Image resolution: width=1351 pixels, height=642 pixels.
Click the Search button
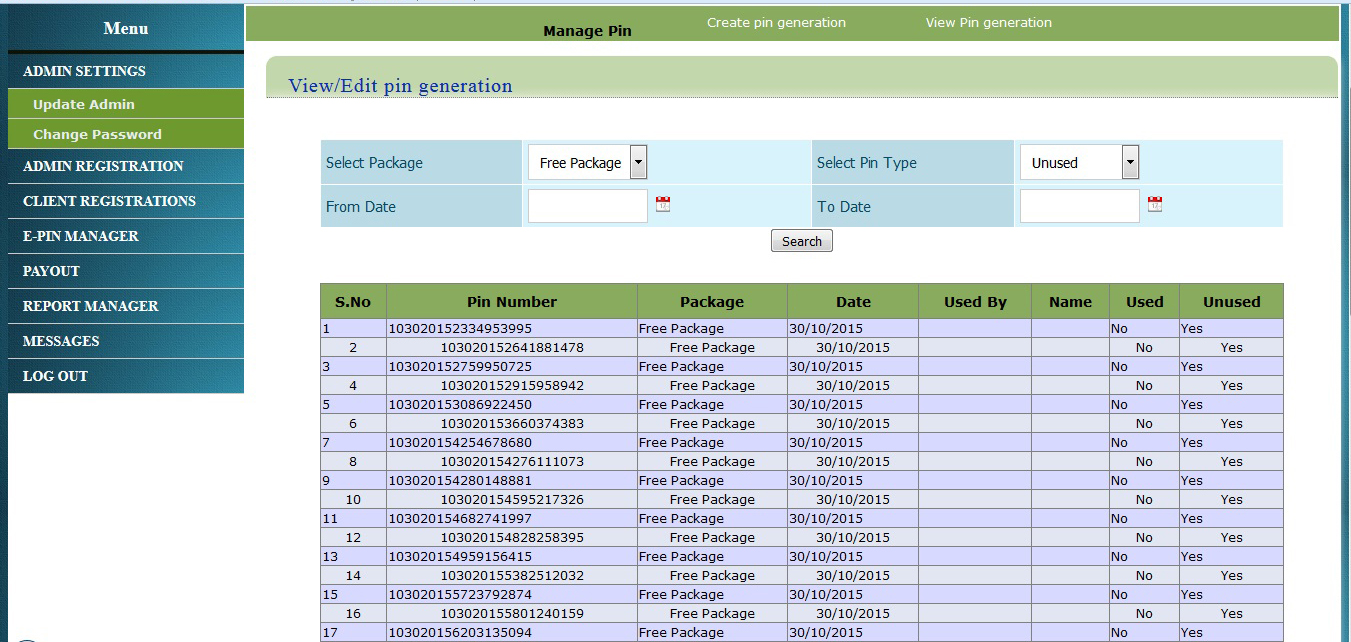(801, 241)
